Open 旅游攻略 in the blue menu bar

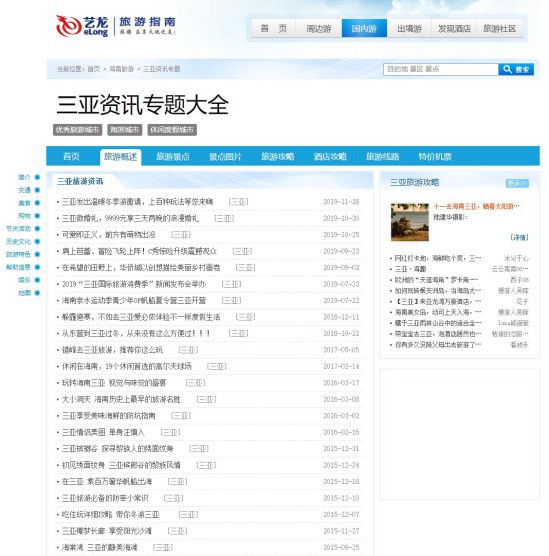[x=278, y=156]
